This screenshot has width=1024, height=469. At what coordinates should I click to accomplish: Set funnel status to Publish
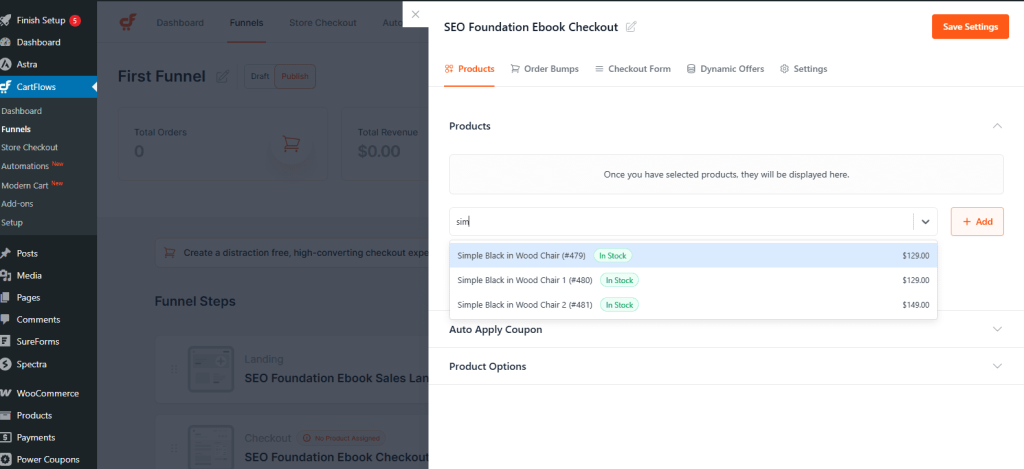(x=295, y=76)
